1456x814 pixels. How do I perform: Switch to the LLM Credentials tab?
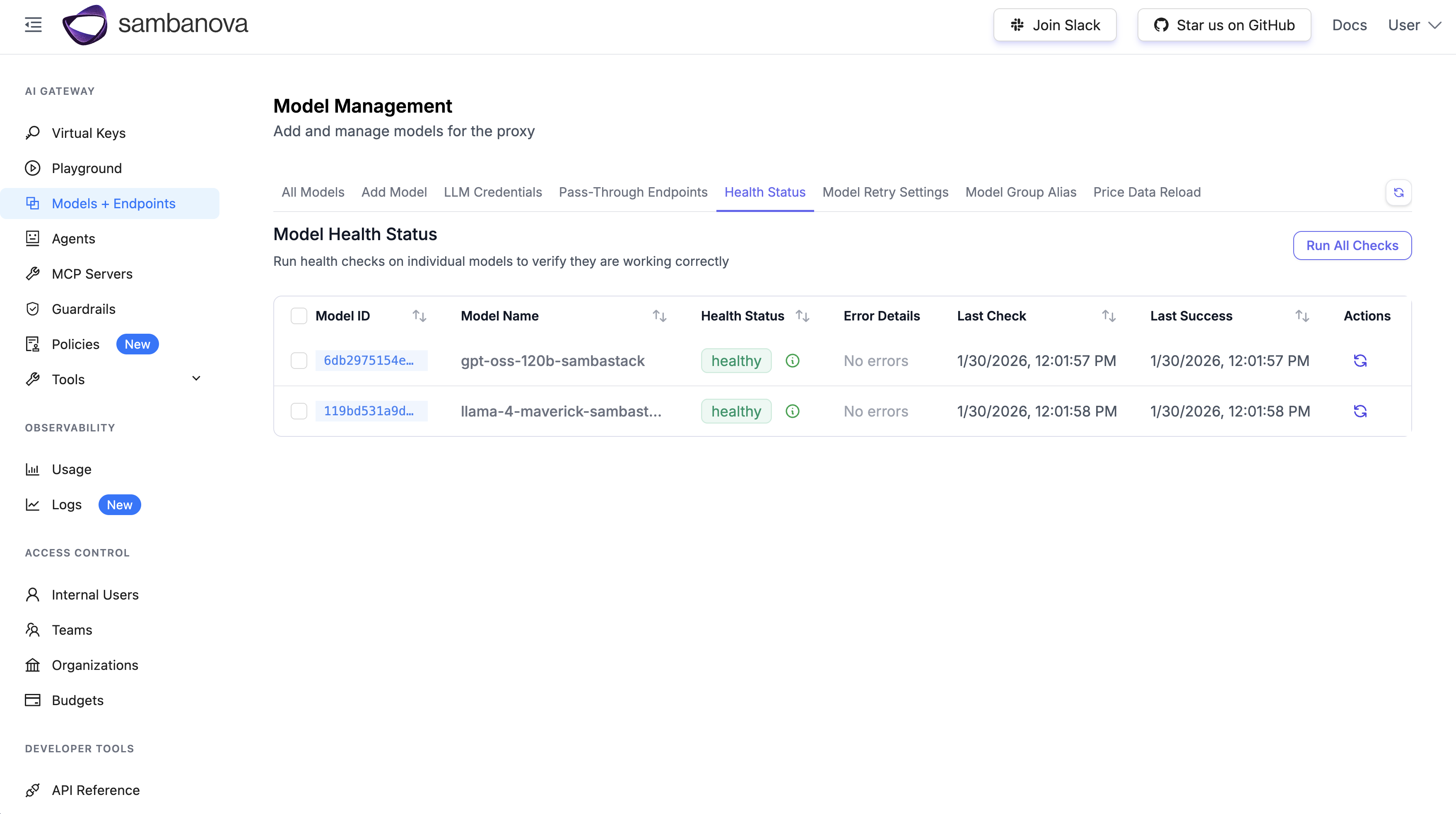coord(492,192)
